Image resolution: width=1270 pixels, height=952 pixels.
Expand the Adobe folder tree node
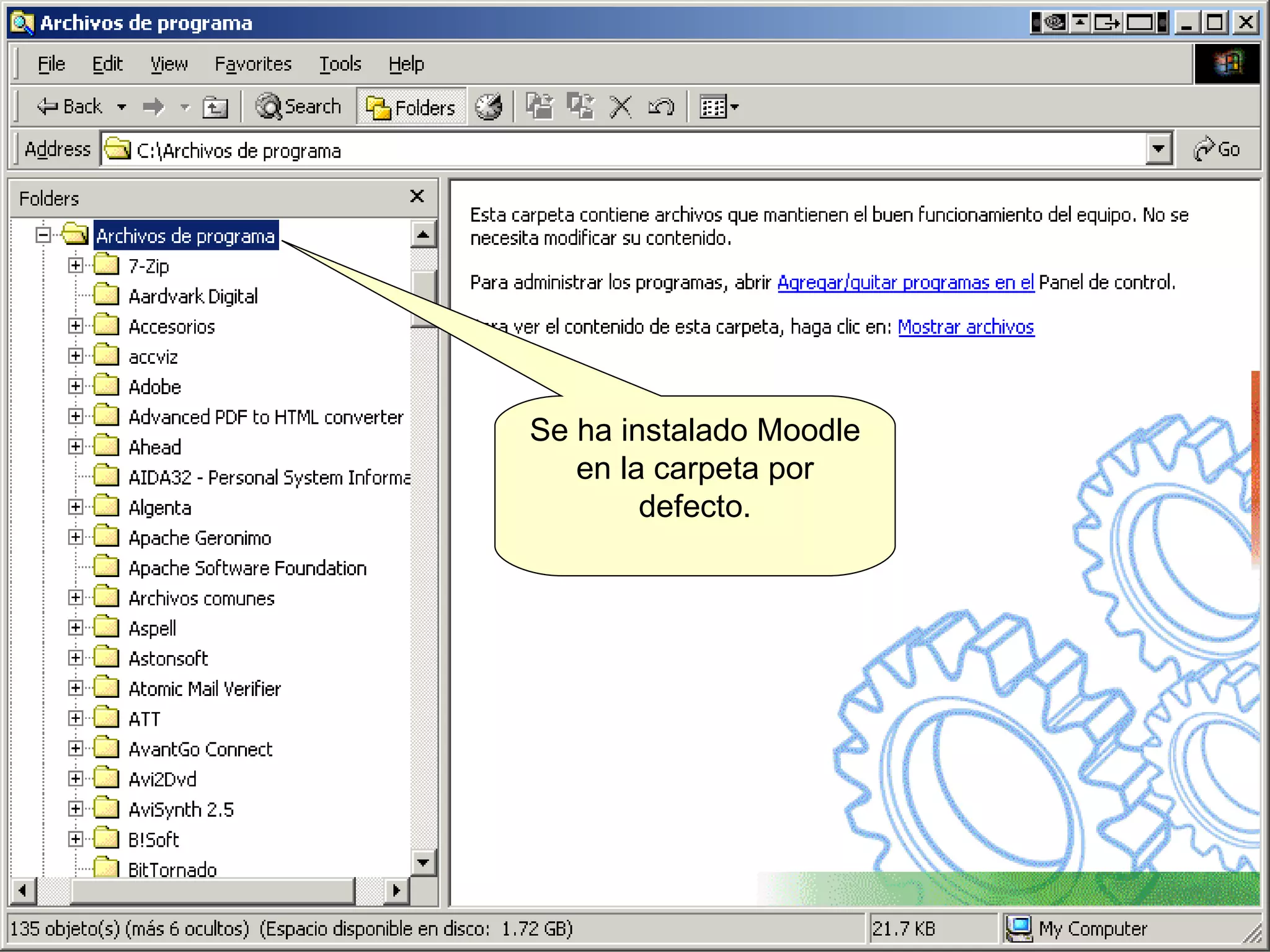pyautogui.click(x=76, y=386)
